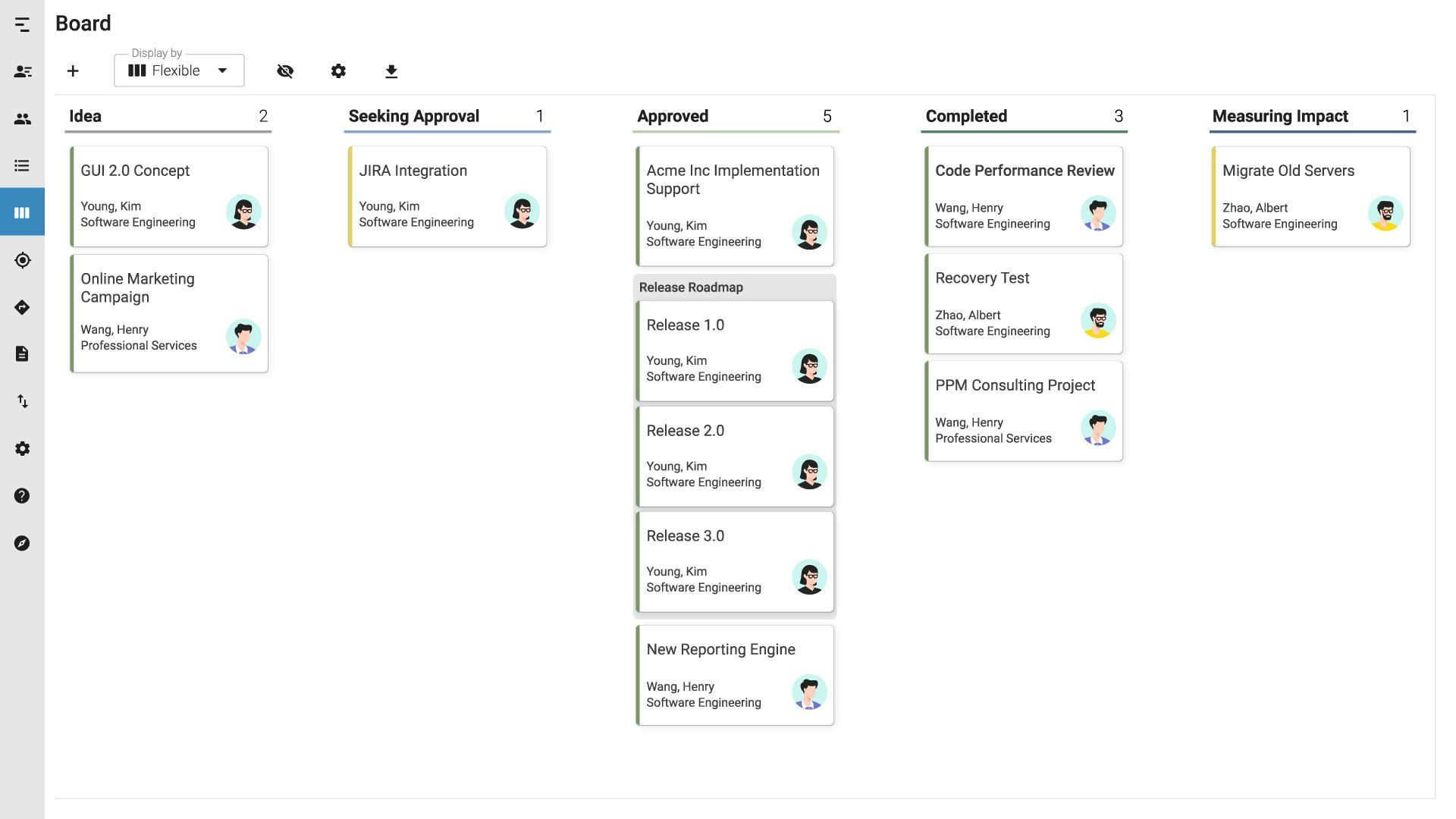Open the document reports sidebar icon
Screen dimensions: 1456x819
pyautogui.click(x=22, y=354)
